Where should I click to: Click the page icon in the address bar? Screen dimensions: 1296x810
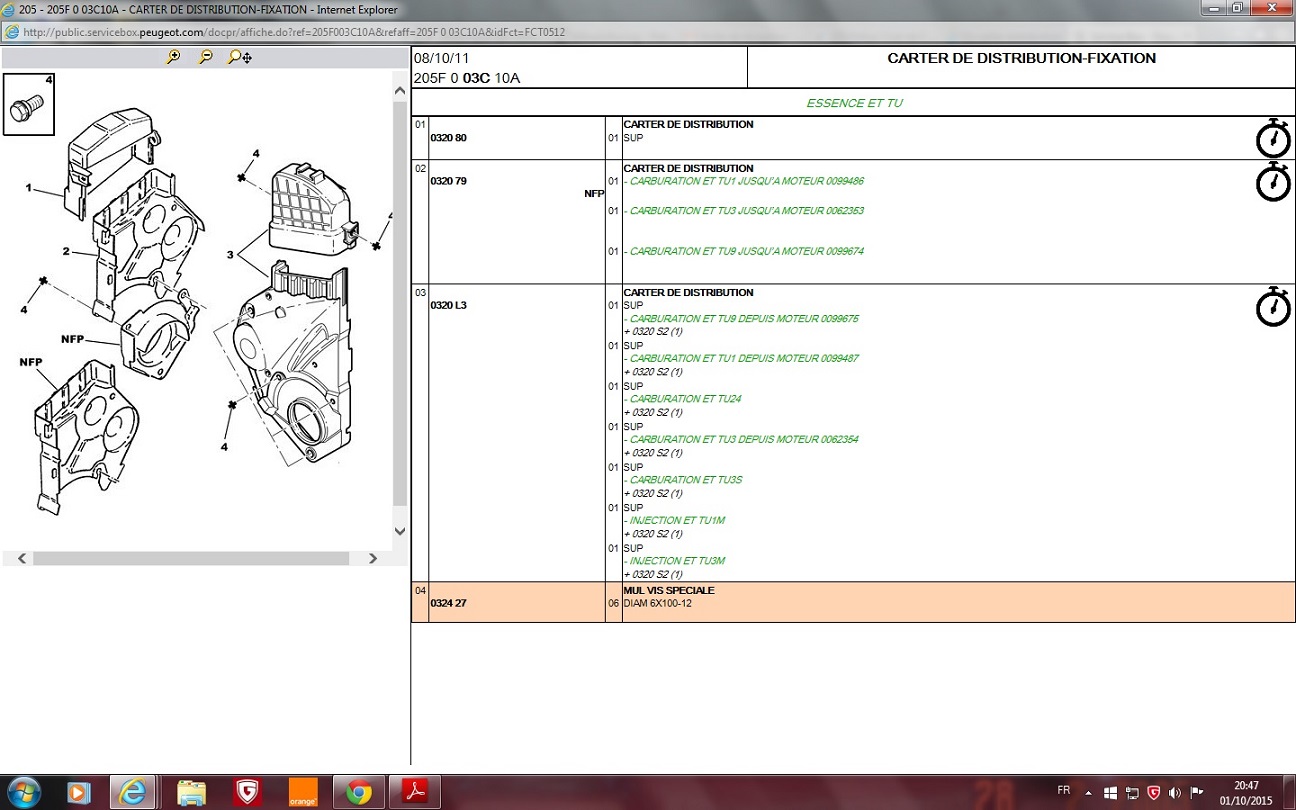click(11, 32)
